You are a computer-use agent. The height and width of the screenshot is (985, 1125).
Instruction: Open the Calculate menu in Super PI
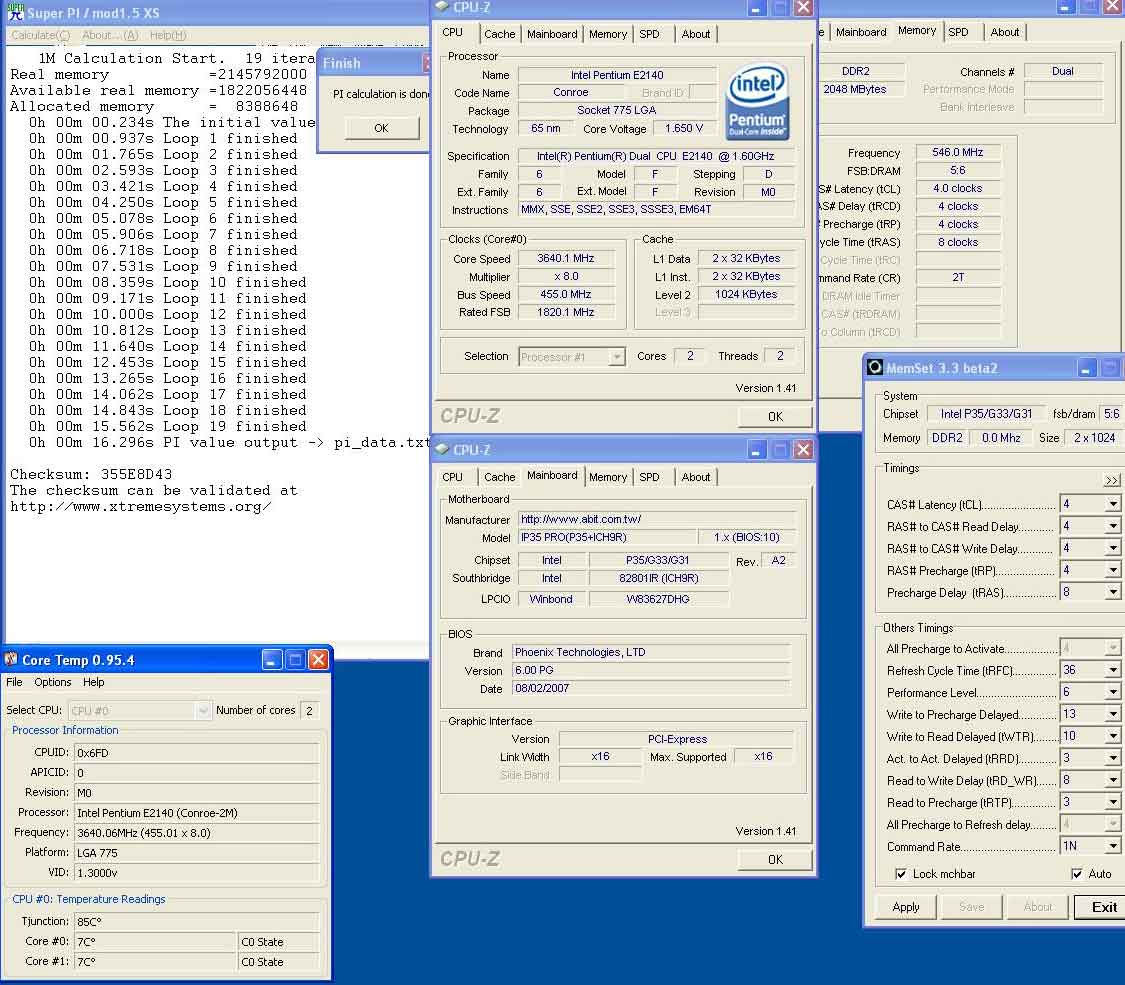tap(40, 35)
